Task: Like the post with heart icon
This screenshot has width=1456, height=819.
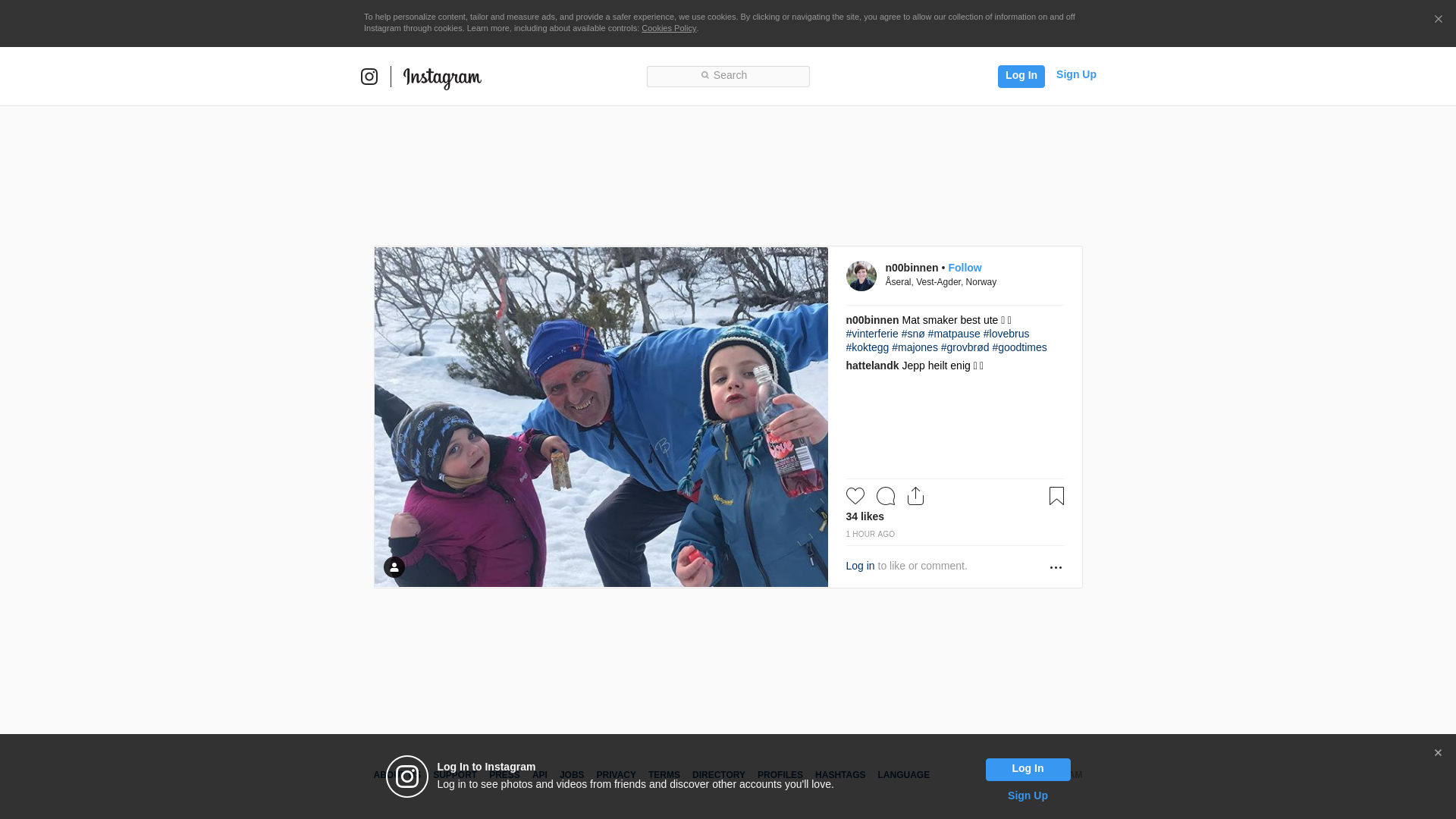Action: [x=855, y=496]
